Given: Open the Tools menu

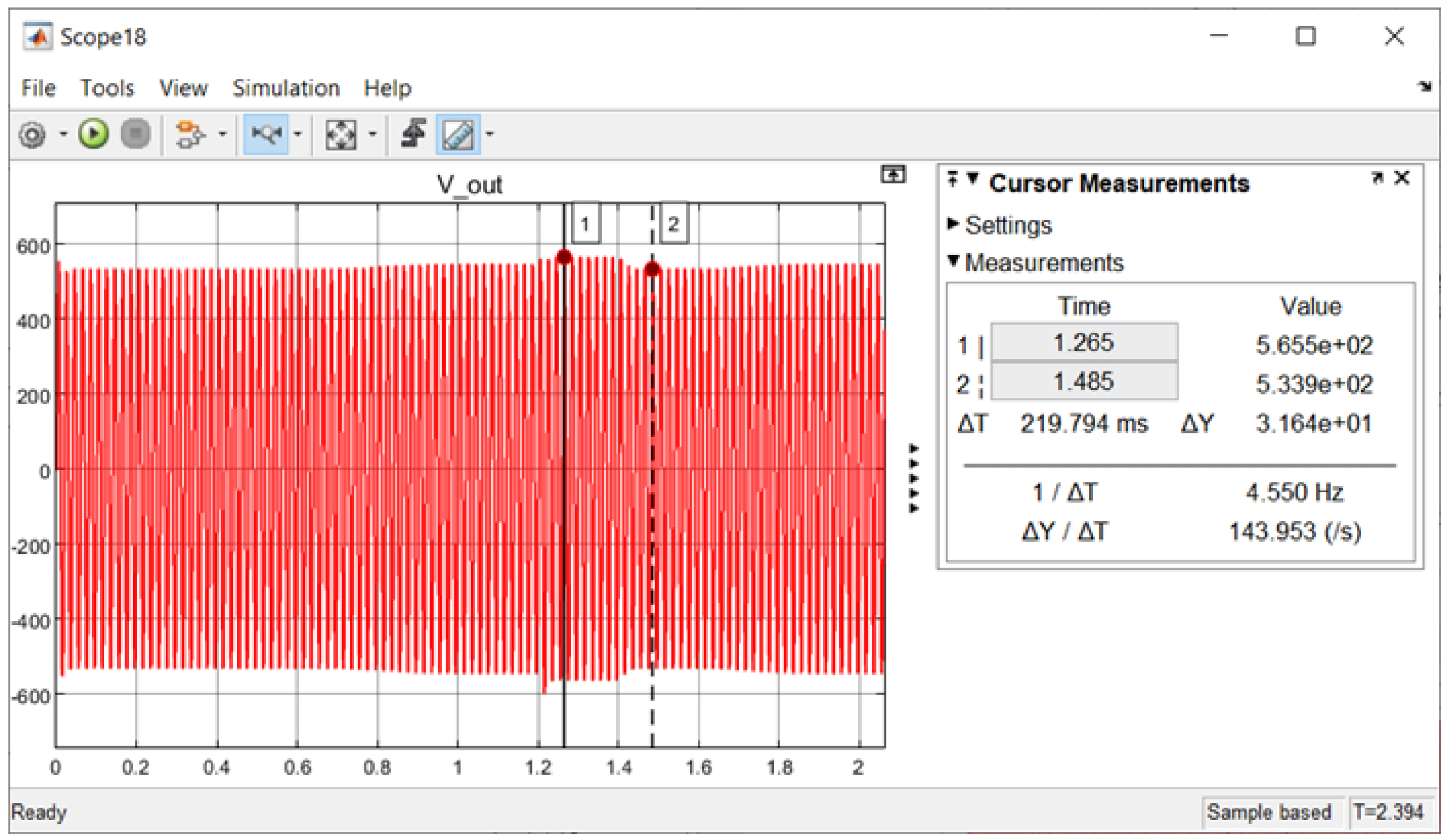Looking at the screenshot, I should click(x=107, y=88).
